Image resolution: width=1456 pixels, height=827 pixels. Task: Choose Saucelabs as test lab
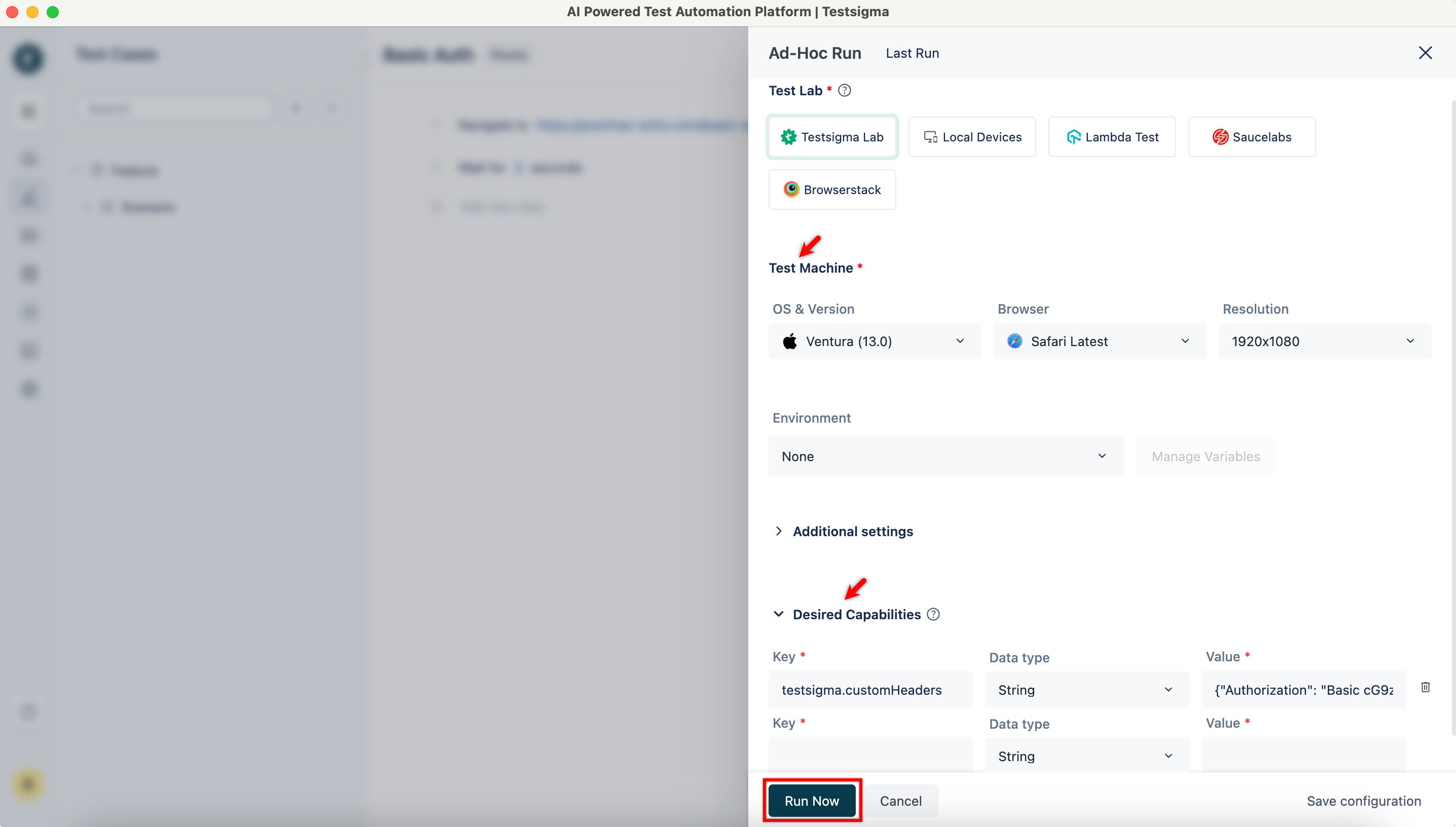coord(1252,137)
